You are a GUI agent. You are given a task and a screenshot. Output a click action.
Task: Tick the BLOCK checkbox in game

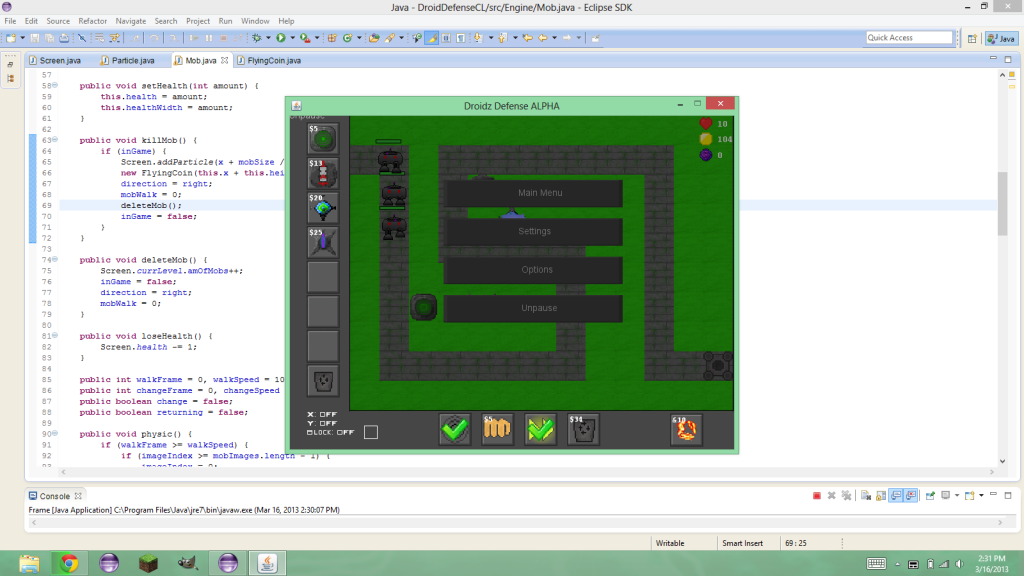(x=371, y=432)
